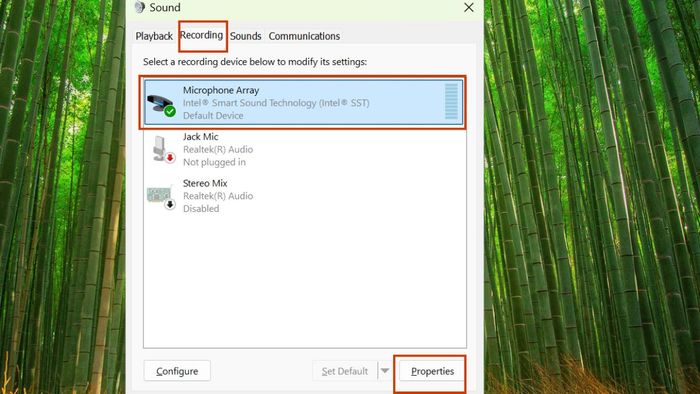Click the Stereo Mix sound card icon
This screenshot has width=700, height=394.
[x=161, y=197]
